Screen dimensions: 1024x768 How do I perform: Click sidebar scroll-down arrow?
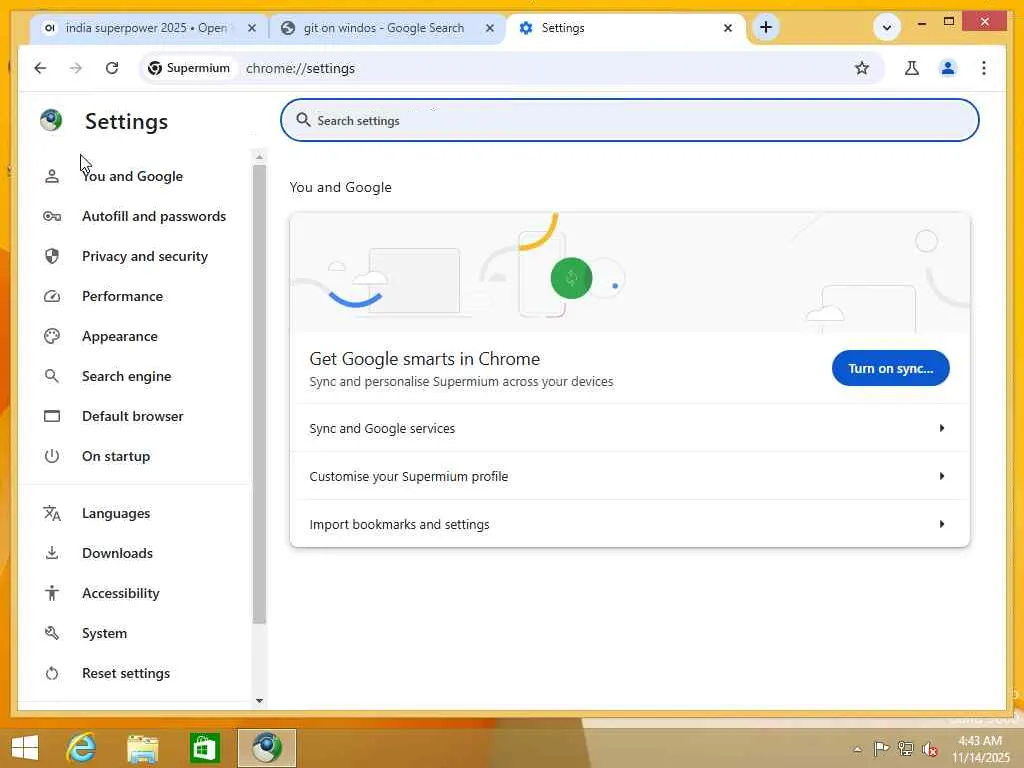pyautogui.click(x=259, y=701)
